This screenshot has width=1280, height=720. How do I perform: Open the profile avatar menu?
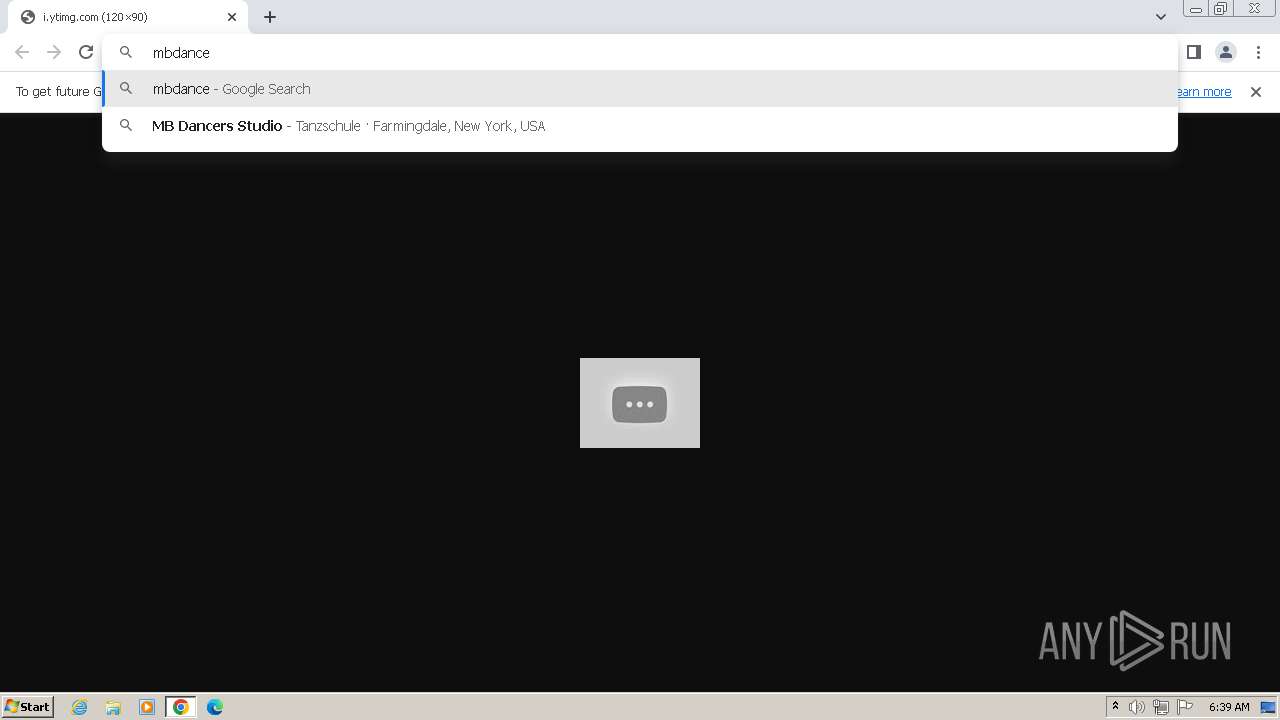point(1226,52)
